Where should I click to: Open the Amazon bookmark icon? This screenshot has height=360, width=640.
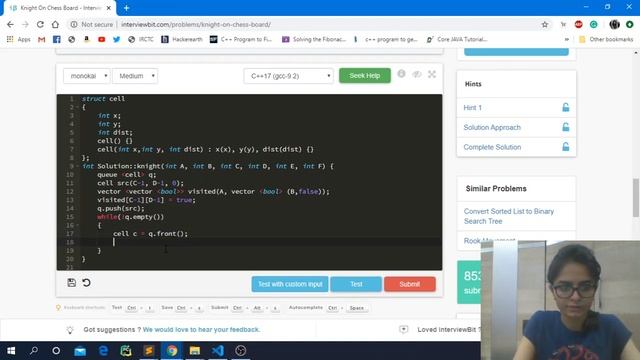[87, 39]
